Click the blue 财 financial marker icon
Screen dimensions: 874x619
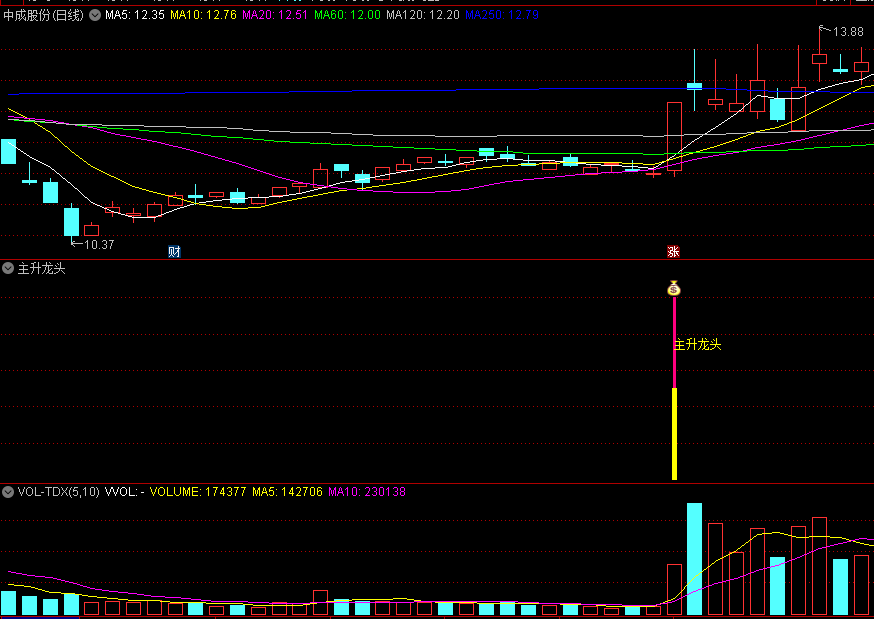(x=174, y=251)
